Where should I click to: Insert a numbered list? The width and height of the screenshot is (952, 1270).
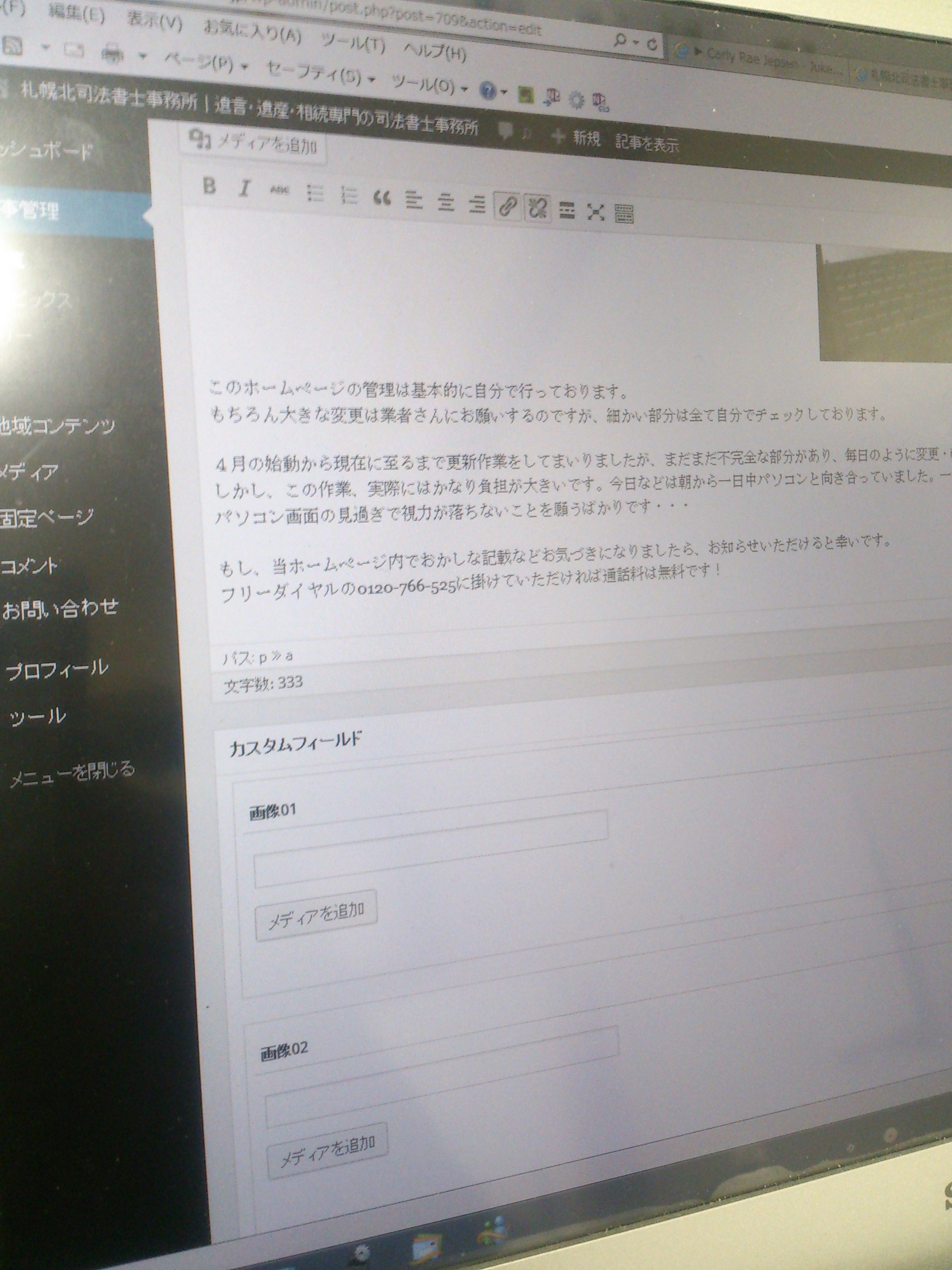348,195
